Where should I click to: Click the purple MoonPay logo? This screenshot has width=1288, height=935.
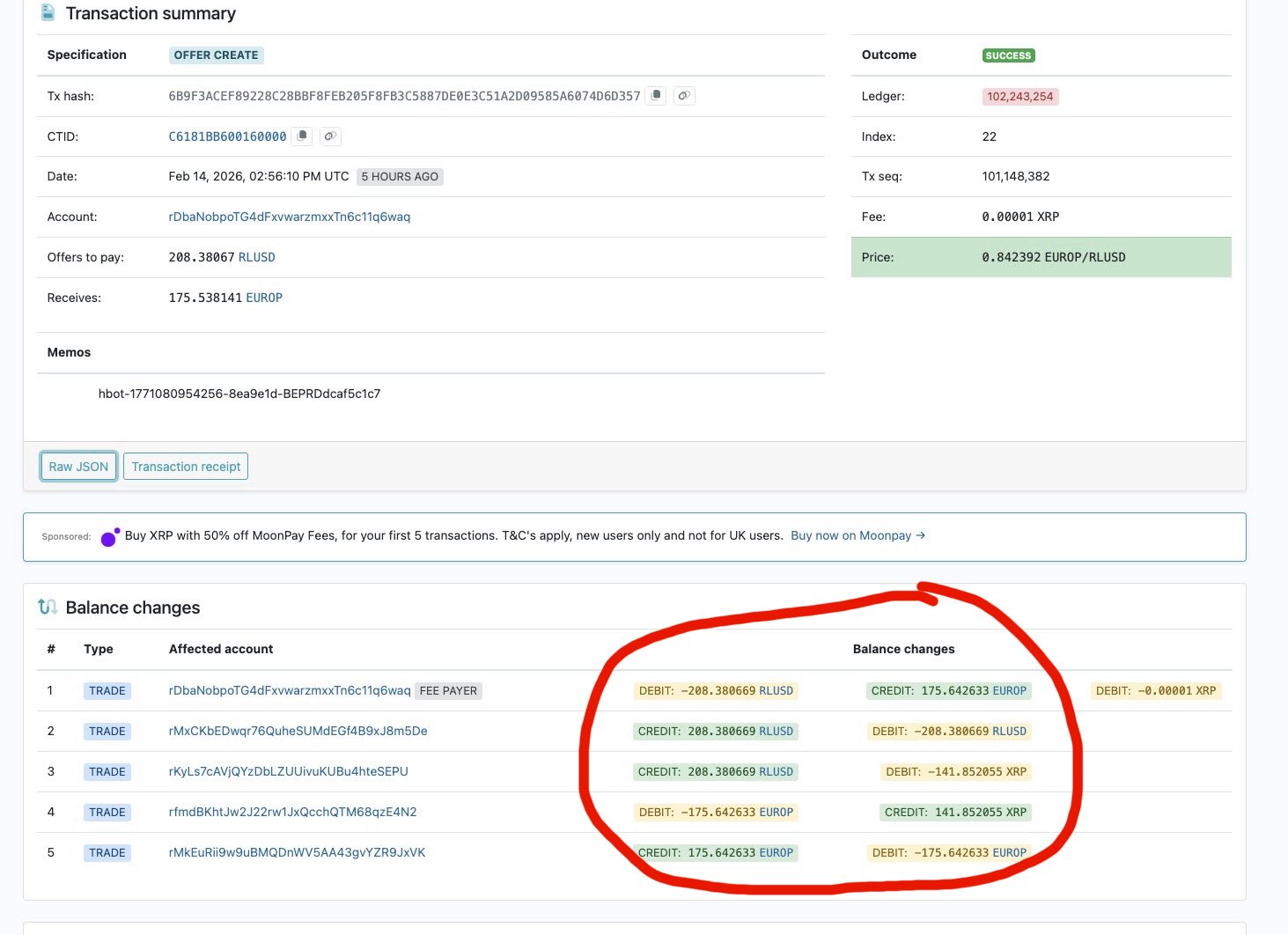click(110, 536)
